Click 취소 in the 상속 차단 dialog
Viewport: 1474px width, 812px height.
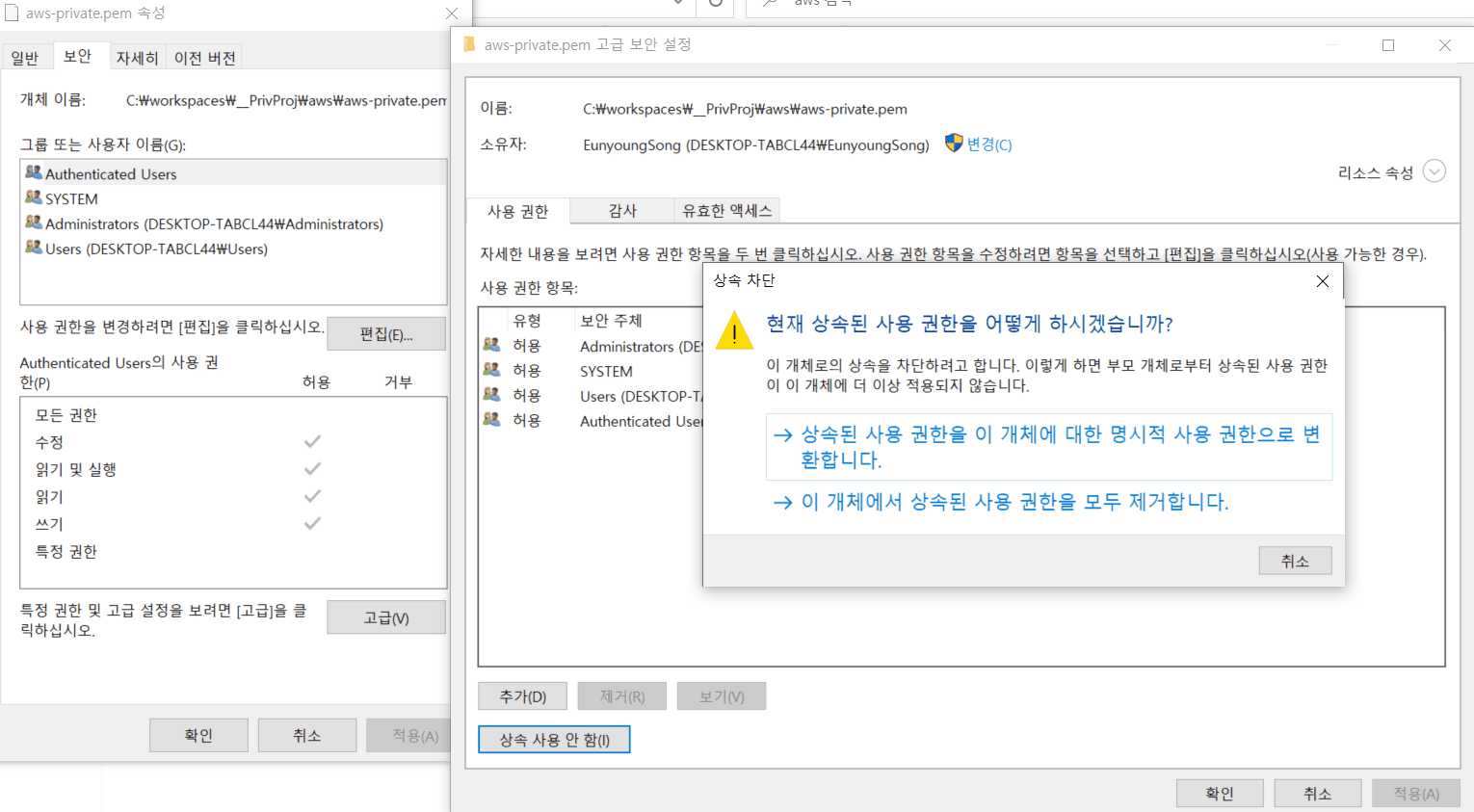(1294, 561)
